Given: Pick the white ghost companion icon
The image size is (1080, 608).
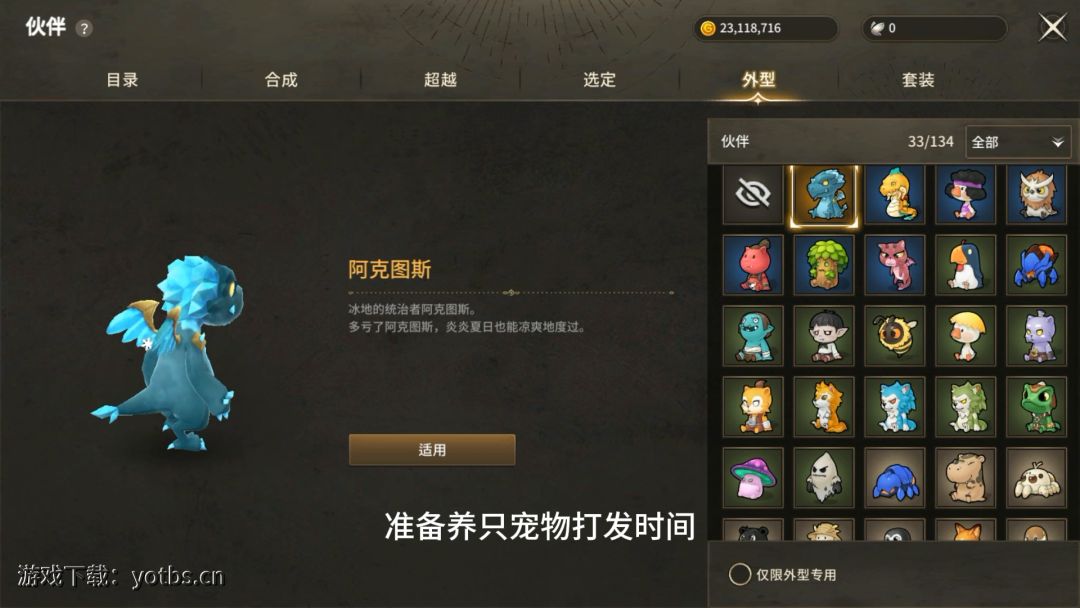Looking at the screenshot, I should (x=824, y=478).
